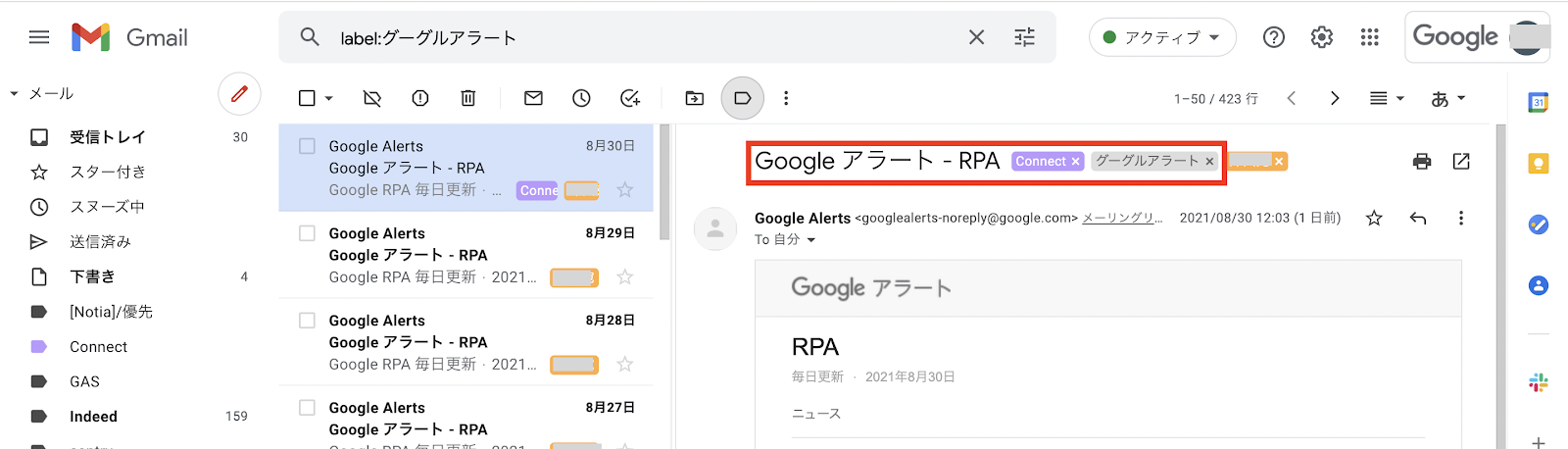Click the Google account button
1568x449 pixels.
coord(1478,37)
